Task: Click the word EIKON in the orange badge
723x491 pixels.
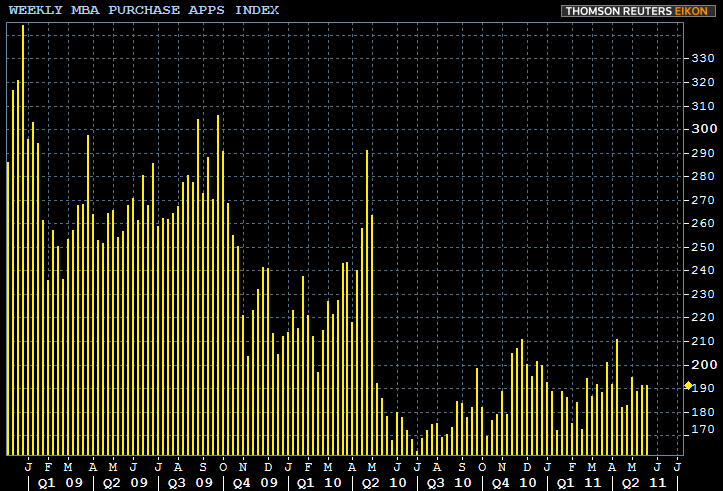Action: pos(693,11)
